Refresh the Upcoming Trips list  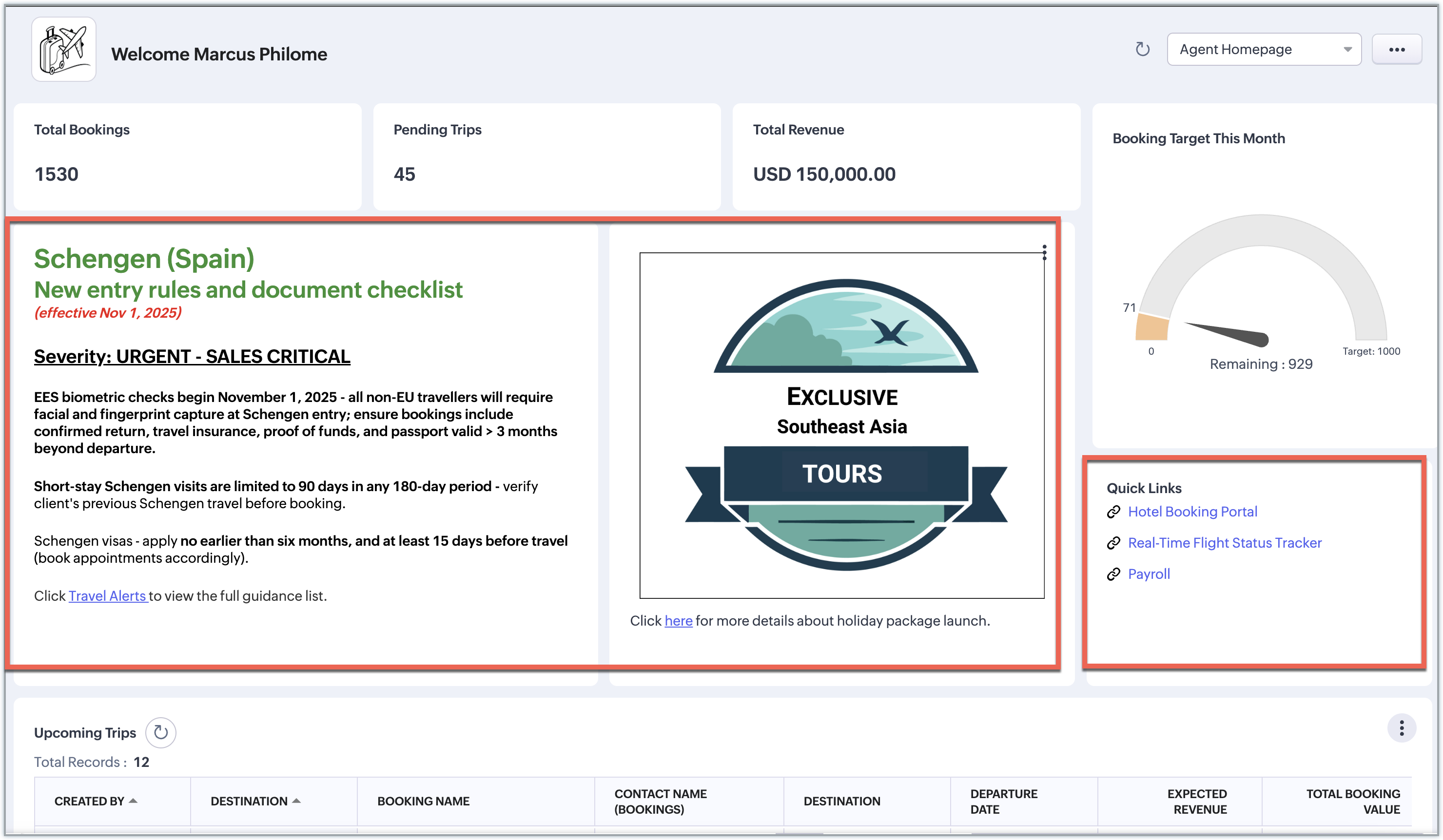pos(161,732)
